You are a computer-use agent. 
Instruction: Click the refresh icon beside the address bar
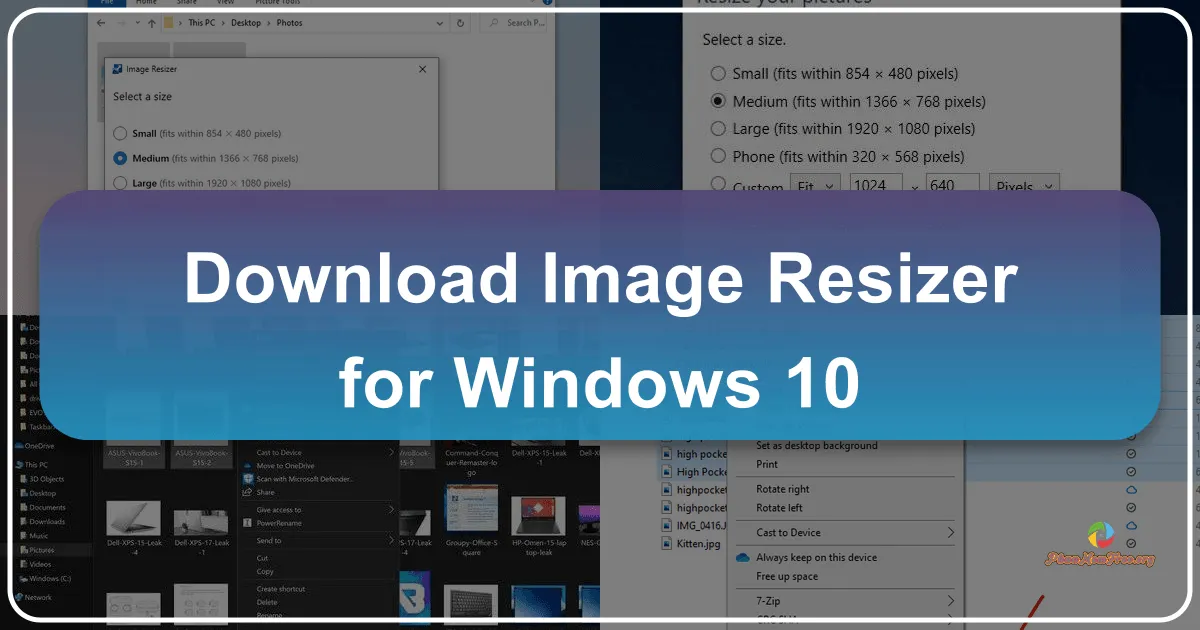pyautogui.click(x=459, y=23)
